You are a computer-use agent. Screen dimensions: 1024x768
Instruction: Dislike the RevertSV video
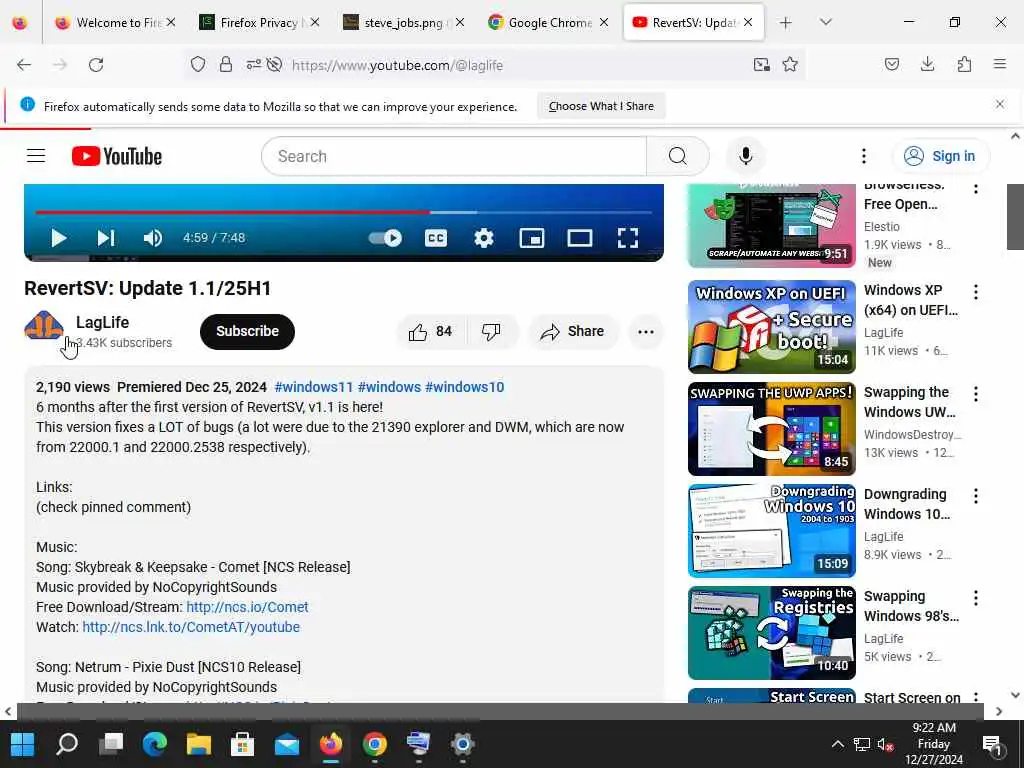click(x=492, y=332)
